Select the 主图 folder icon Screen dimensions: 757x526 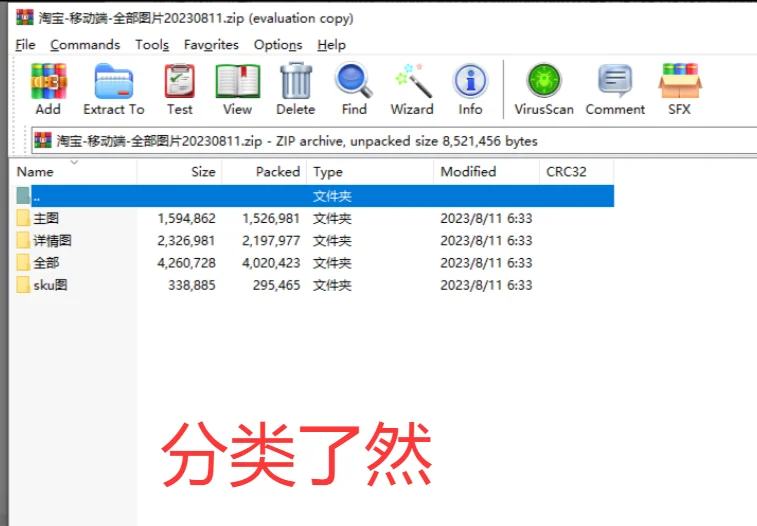coord(23,218)
